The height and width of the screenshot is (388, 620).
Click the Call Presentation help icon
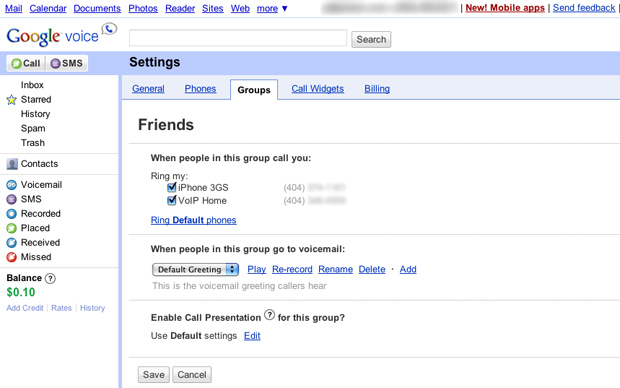(269, 315)
